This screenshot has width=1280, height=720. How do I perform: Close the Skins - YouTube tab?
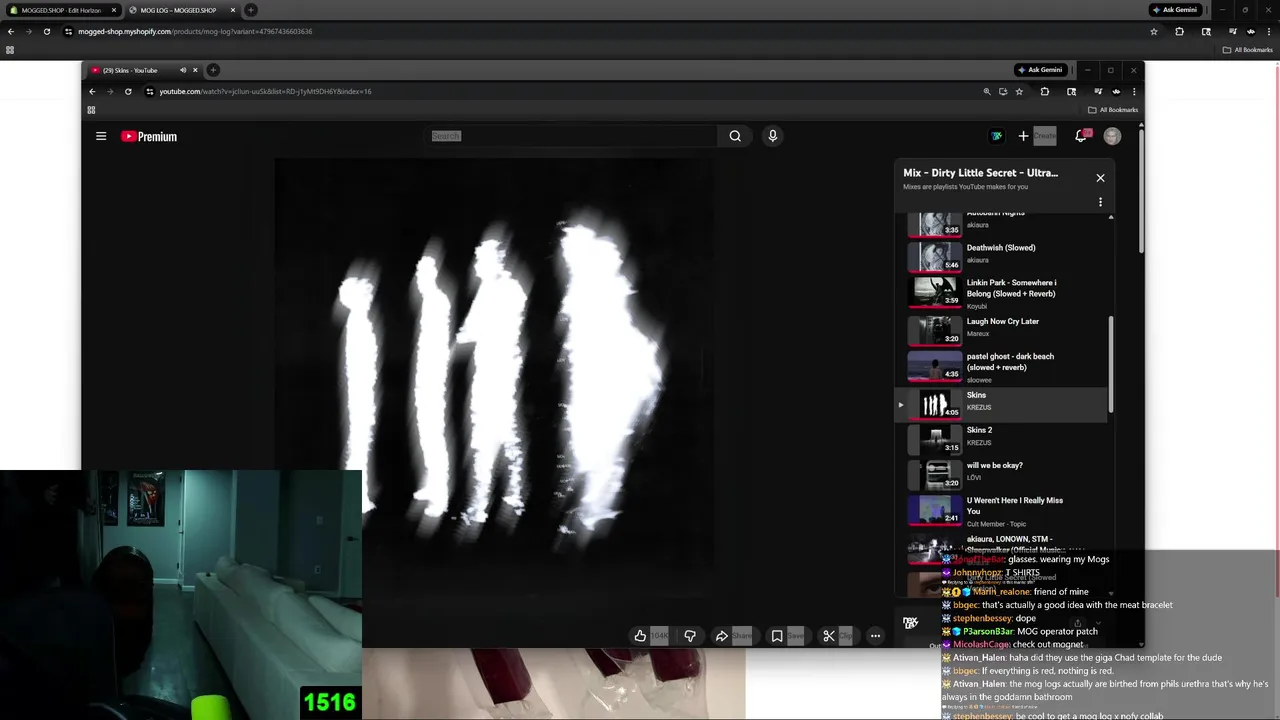coord(195,70)
